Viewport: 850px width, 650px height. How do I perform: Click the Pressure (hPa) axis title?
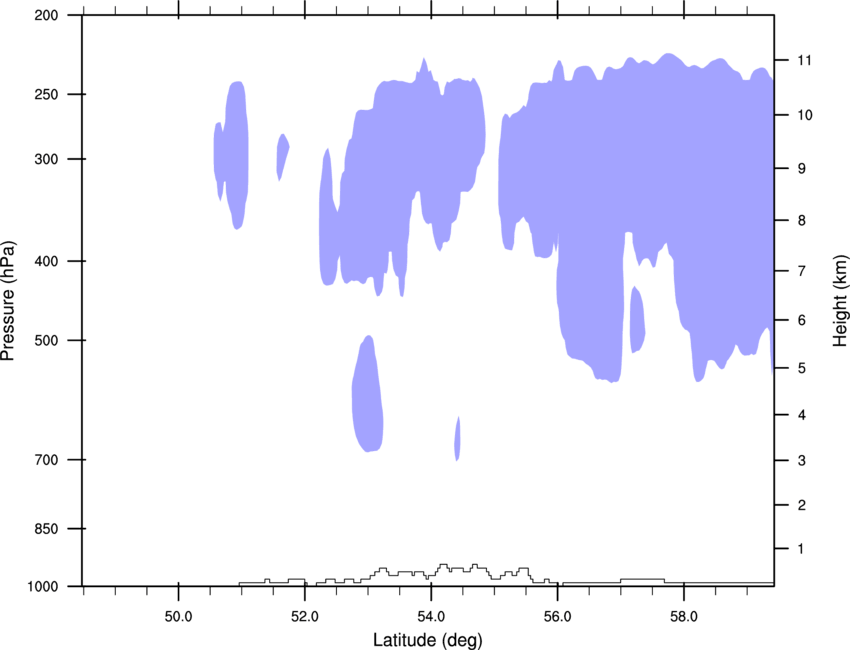coord(8,301)
